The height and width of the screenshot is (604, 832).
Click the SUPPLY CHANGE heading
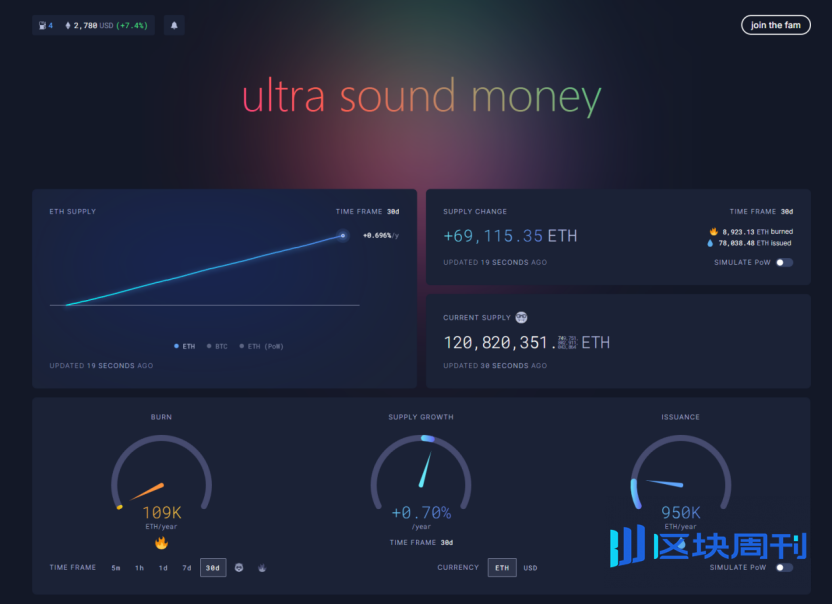point(475,211)
